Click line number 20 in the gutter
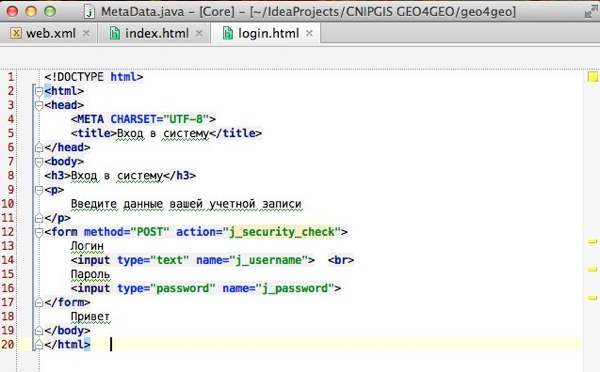Image resolution: width=600 pixels, height=372 pixels. point(8,344)
